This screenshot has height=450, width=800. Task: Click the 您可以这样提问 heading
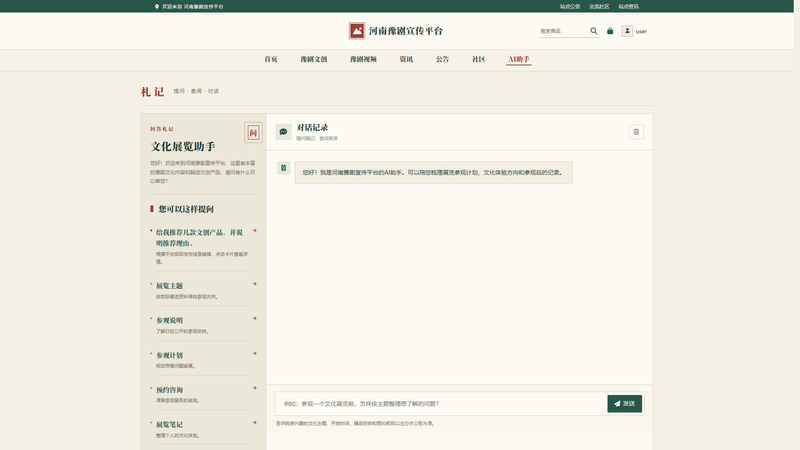[x=186, y=209]
